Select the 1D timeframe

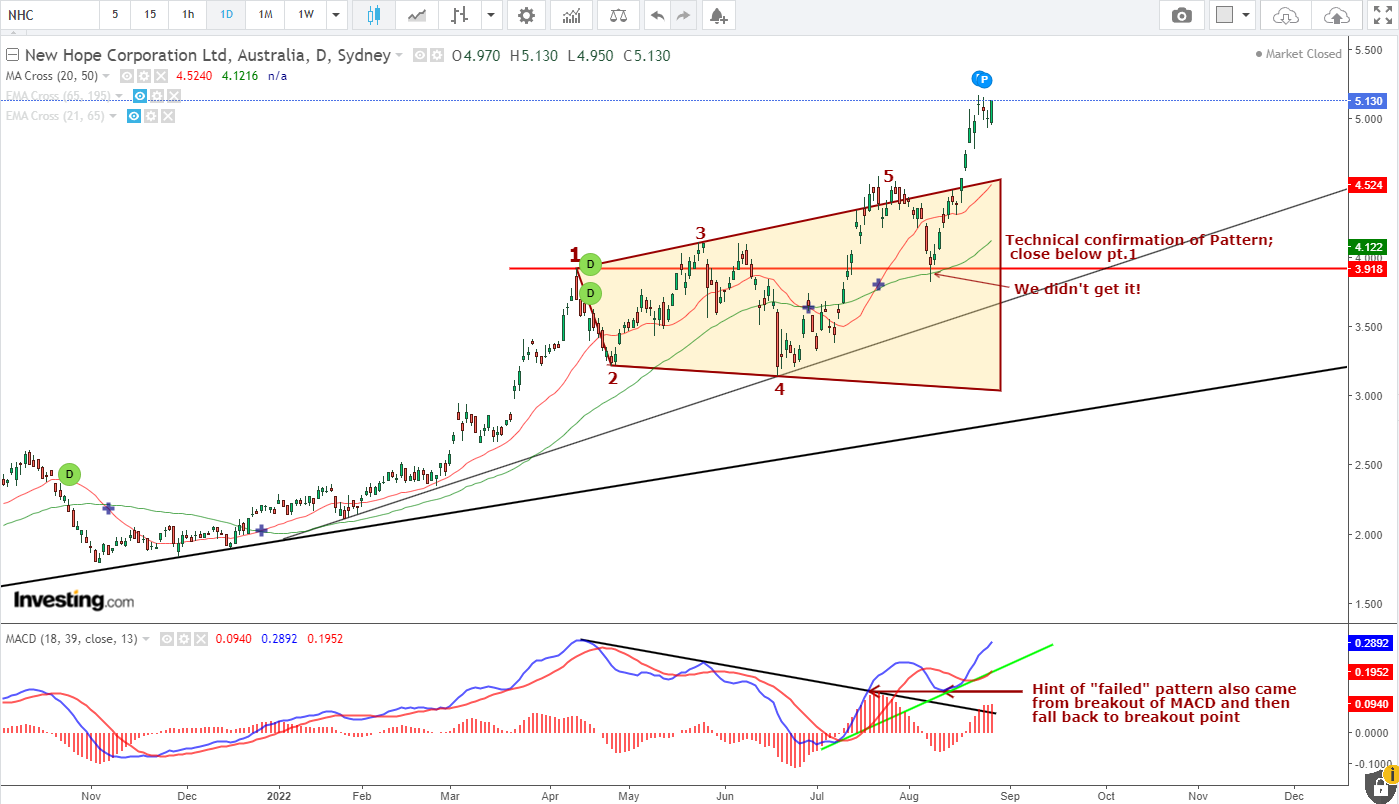226,15
